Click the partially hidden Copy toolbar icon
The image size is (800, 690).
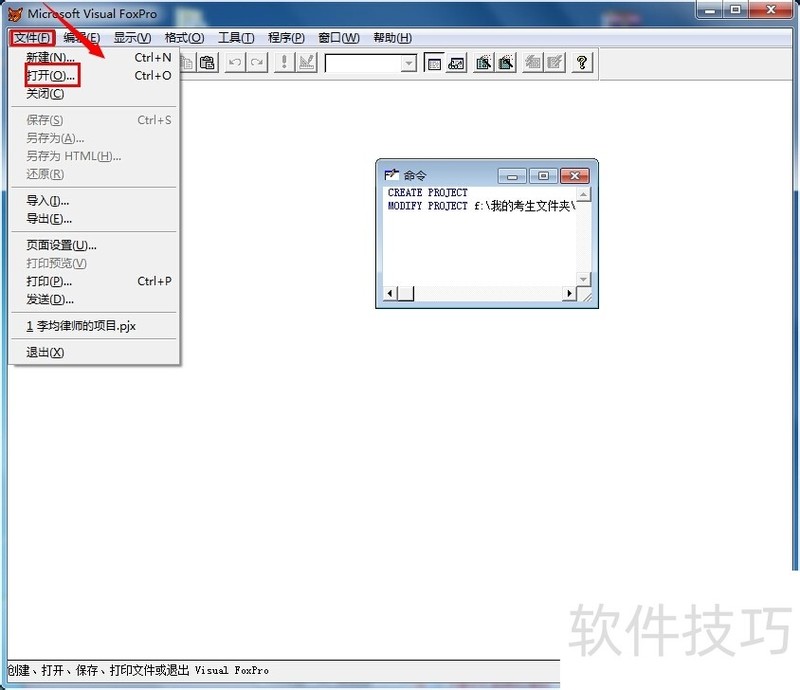(187, 63)
